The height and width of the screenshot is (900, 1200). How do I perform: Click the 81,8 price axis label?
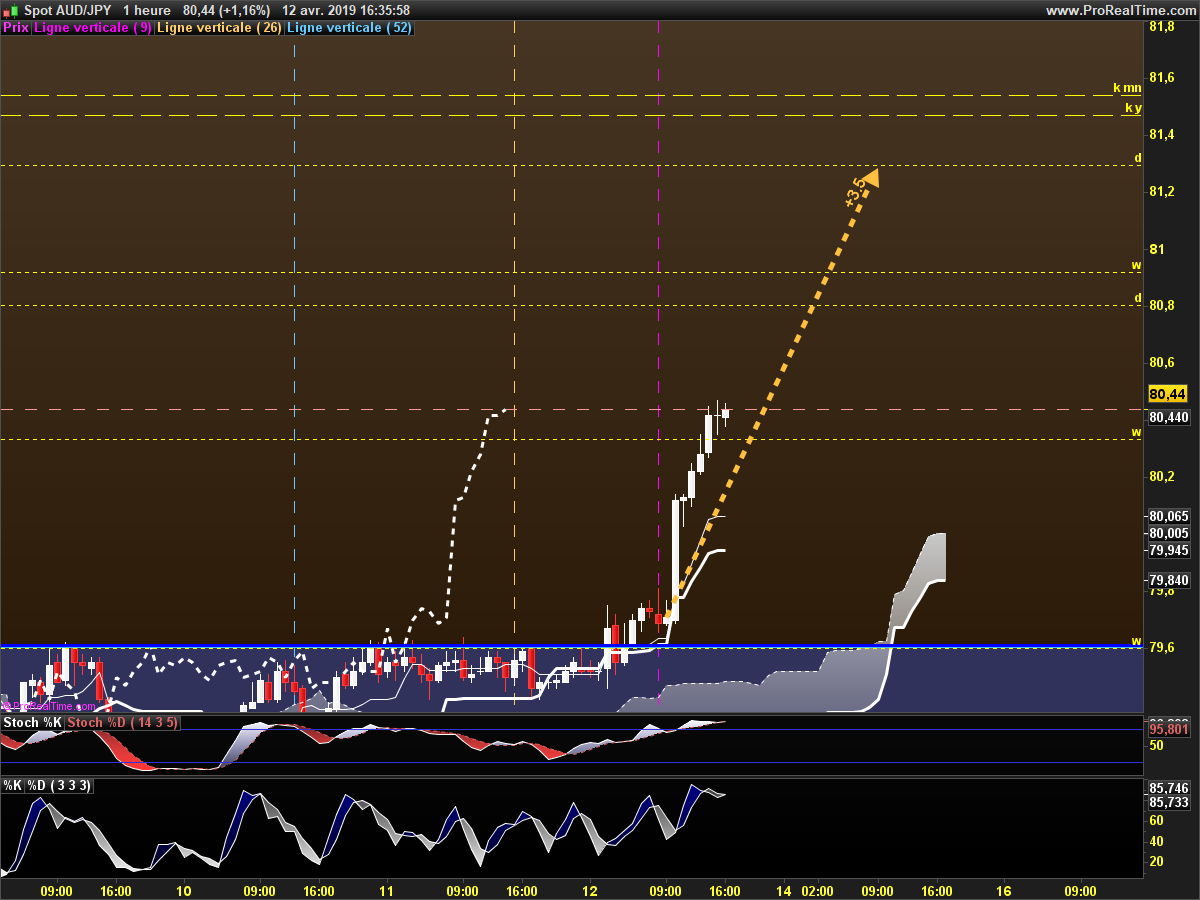(x=1162, y=27)
